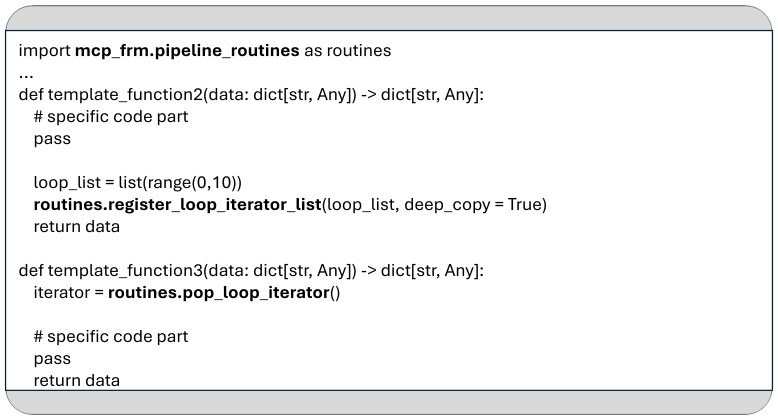Click the template_function2 definition name
Screen dimensions: 778x420
point(126,94)
